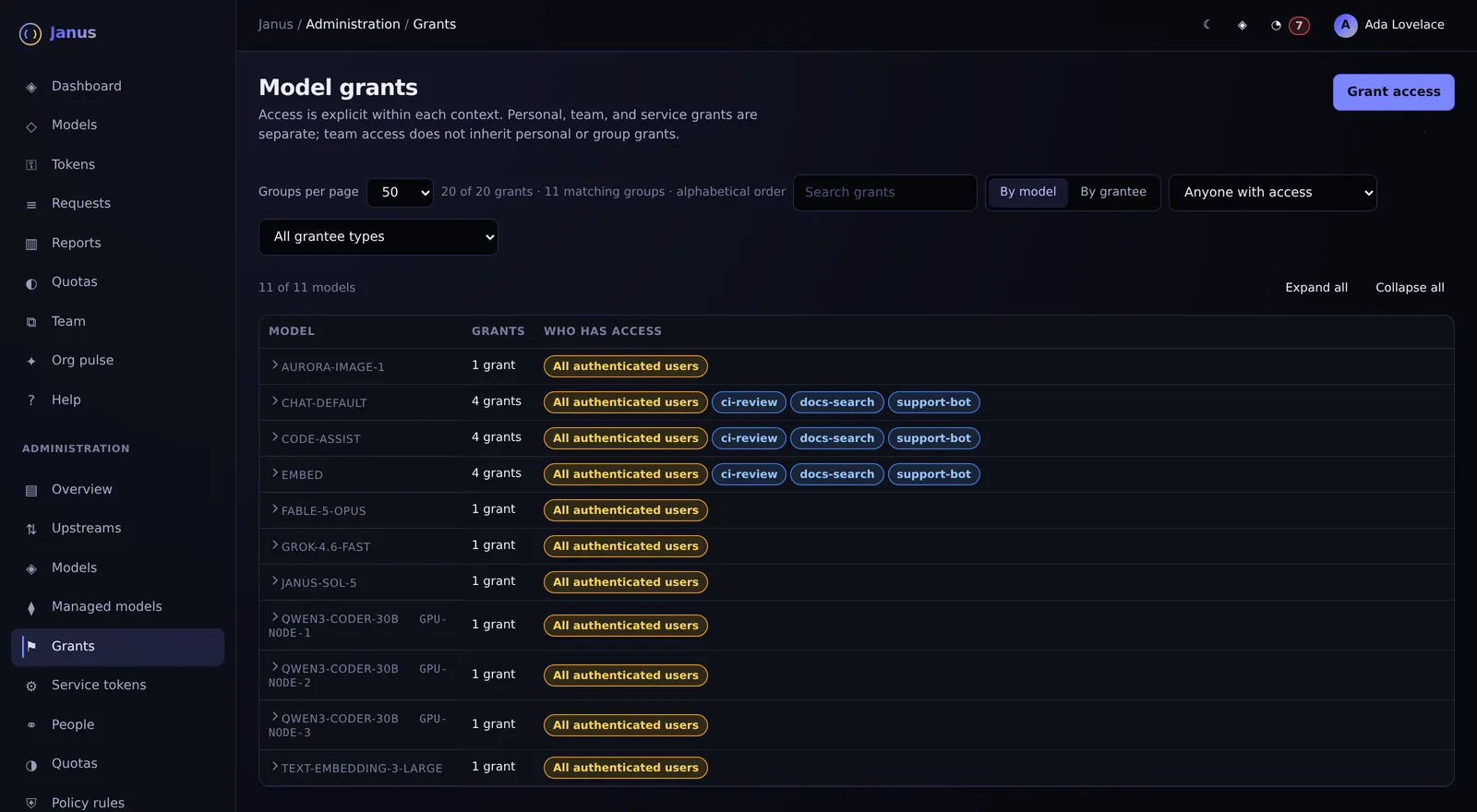Switch view to By model
The height and width of the screenshot is (812, 1477).
tap(1027, 192)
